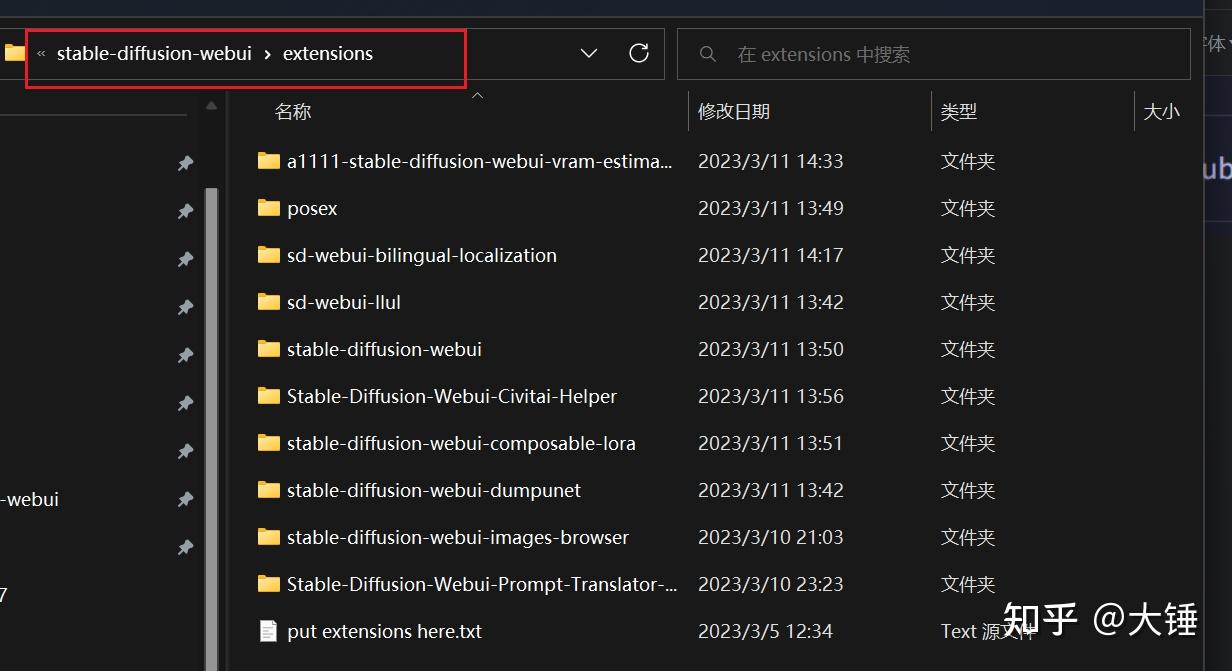Navigate to stable-diffusion-webui via the breadcrumb
The width and height of the screenshot is (1232, 671).
pyautogui.click(x=153, y=53)
